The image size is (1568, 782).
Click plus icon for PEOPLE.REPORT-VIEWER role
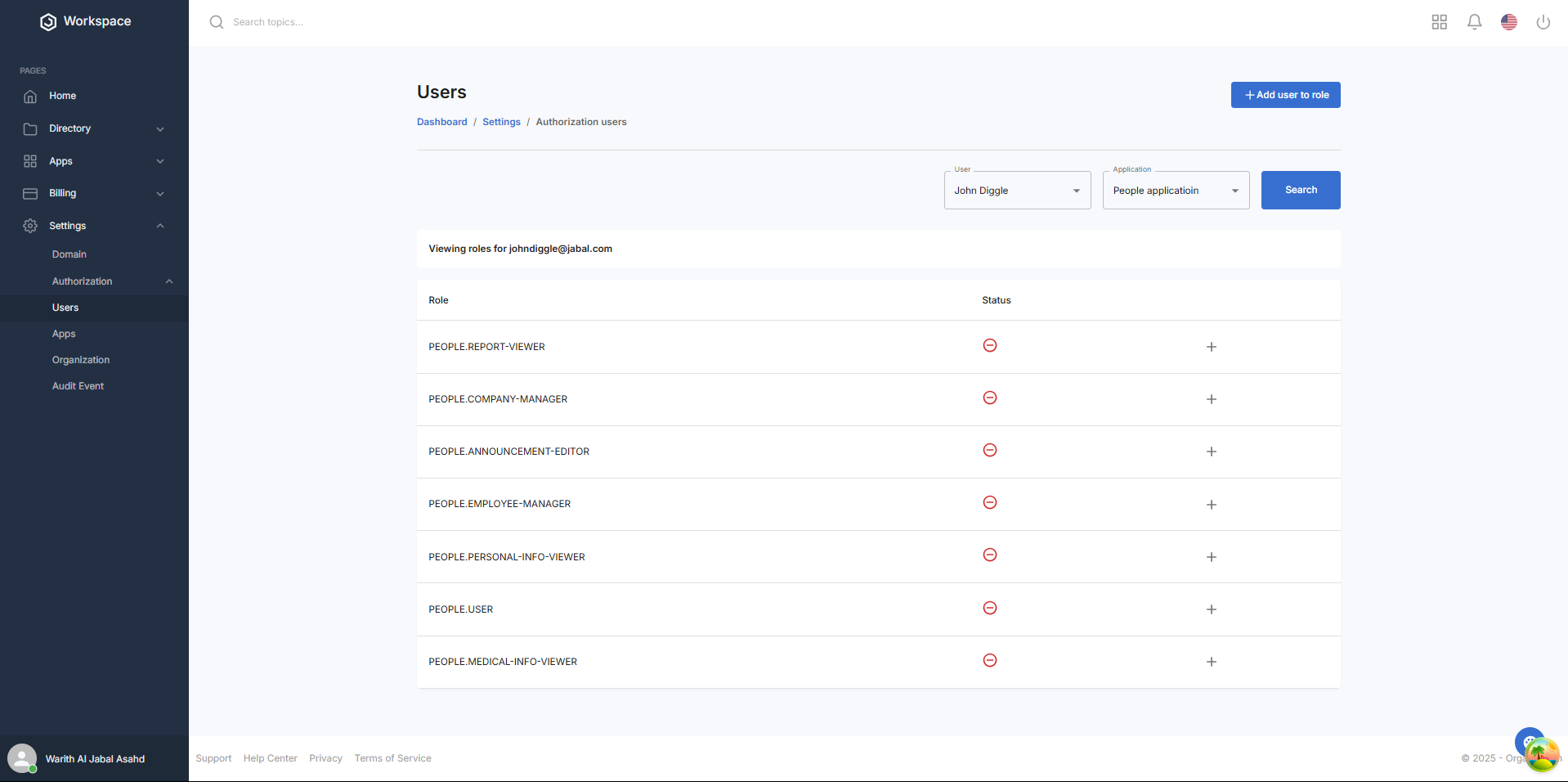tap(1211, 347)
